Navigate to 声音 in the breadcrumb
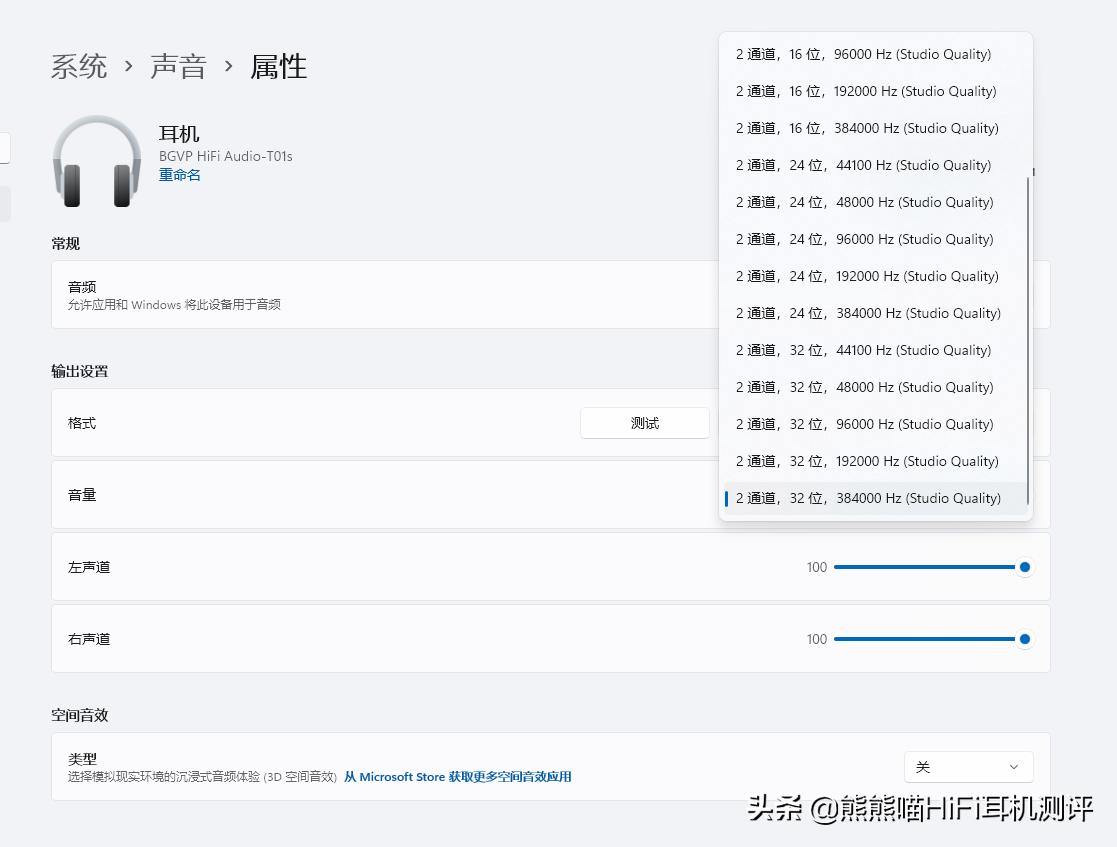This screenshot has width=1117, height=847. pyautogui.click(x=178, y=66)
